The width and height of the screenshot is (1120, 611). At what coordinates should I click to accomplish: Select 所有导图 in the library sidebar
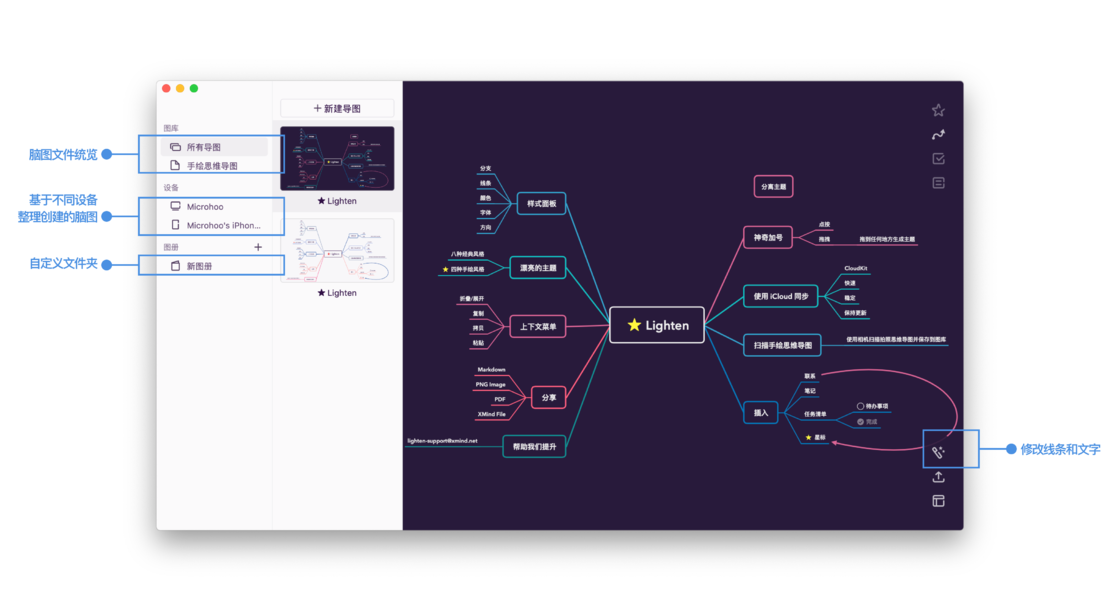214,147
